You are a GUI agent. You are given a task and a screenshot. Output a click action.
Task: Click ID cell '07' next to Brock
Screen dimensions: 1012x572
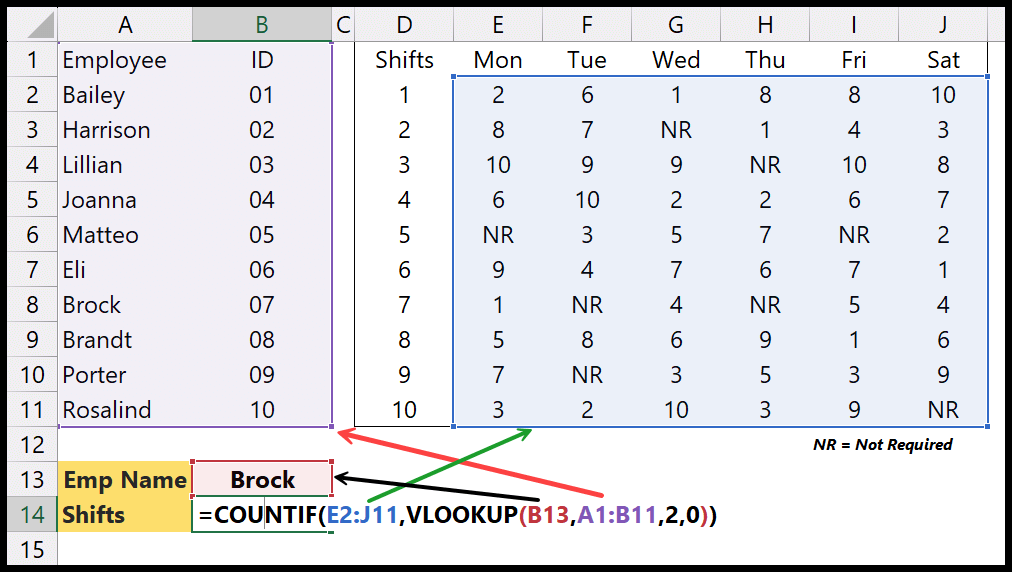pos(262,305)
